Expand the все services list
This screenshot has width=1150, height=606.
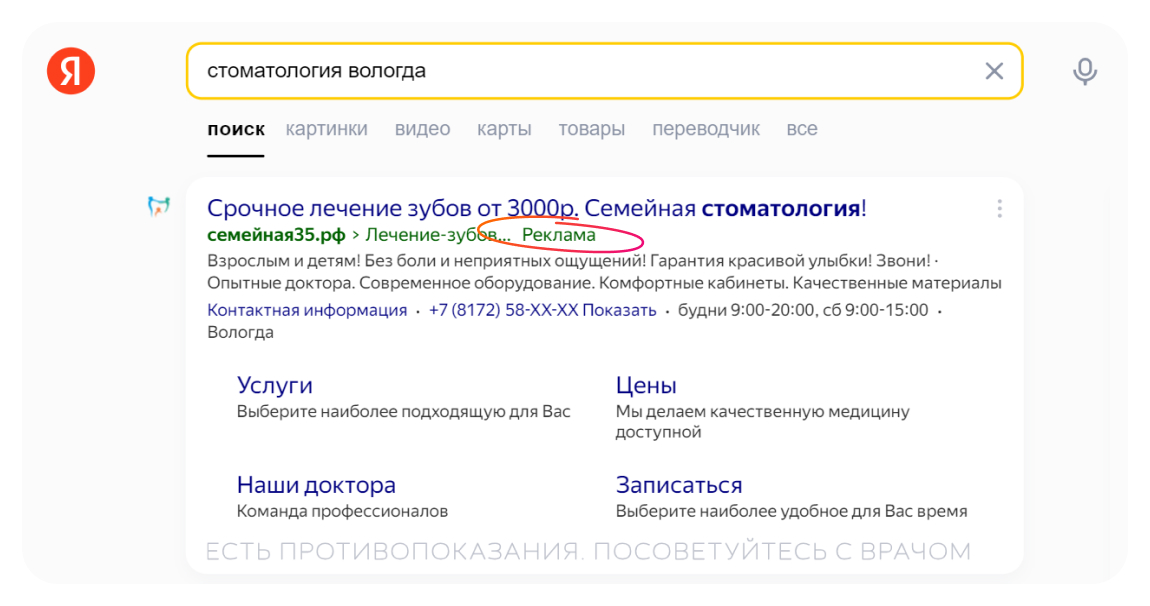click(x=802, y=128)
